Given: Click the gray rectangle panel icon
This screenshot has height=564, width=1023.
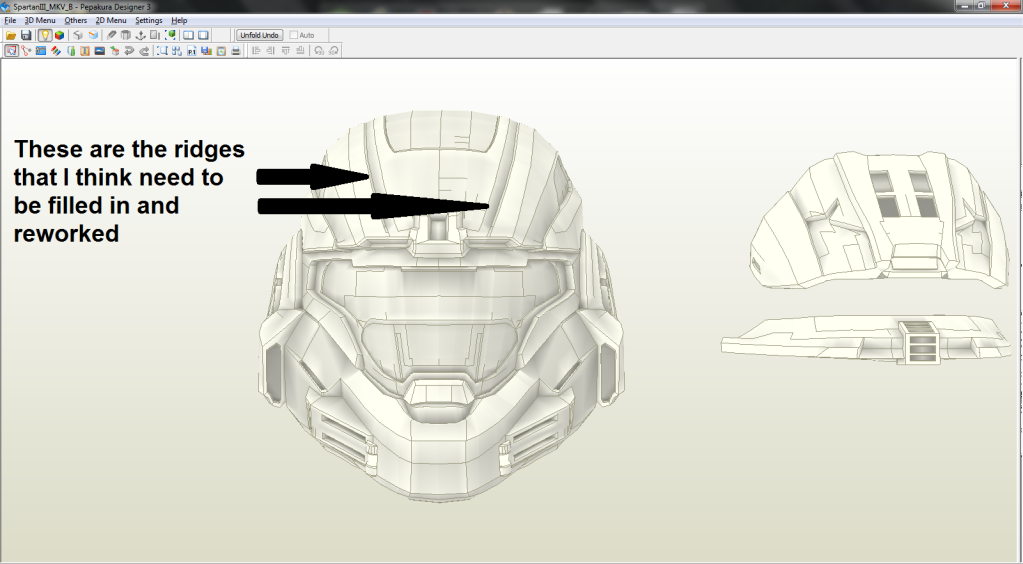Looking at the screenshot, I should 155,35.
